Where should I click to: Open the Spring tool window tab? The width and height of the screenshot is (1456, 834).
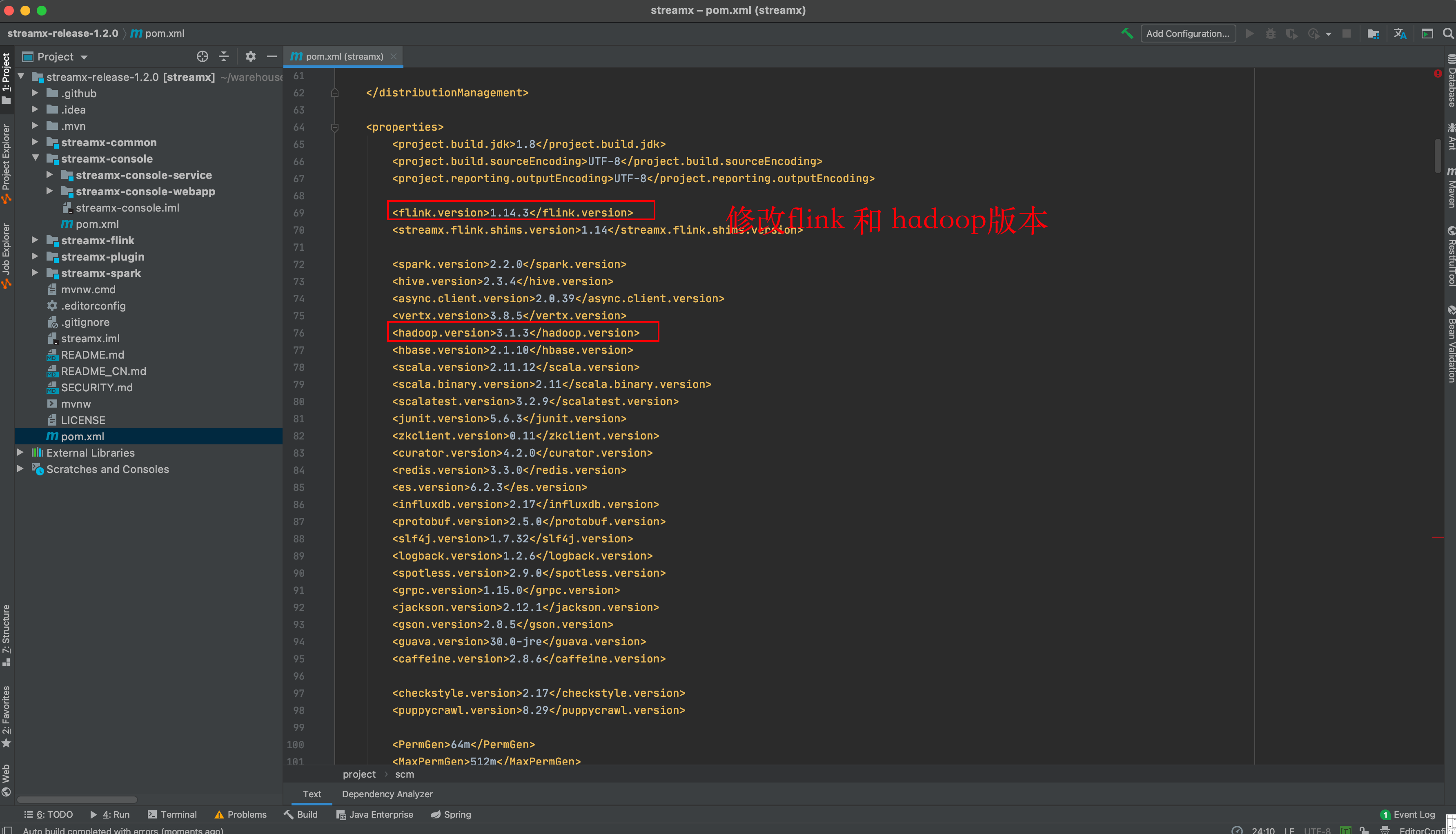click(451, 814)
